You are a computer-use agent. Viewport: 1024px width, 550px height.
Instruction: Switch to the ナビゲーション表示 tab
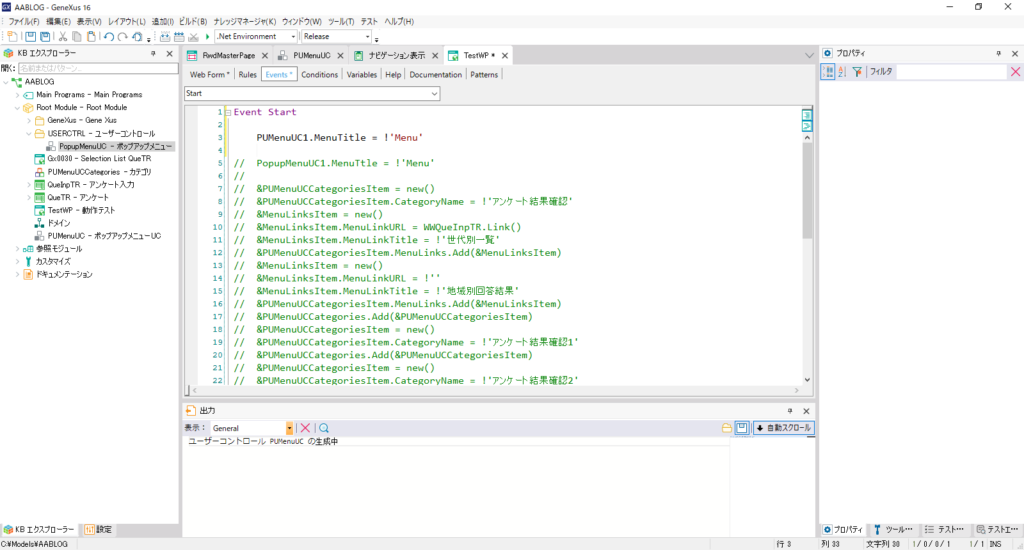pyautogui.click(x=396, y=56)
